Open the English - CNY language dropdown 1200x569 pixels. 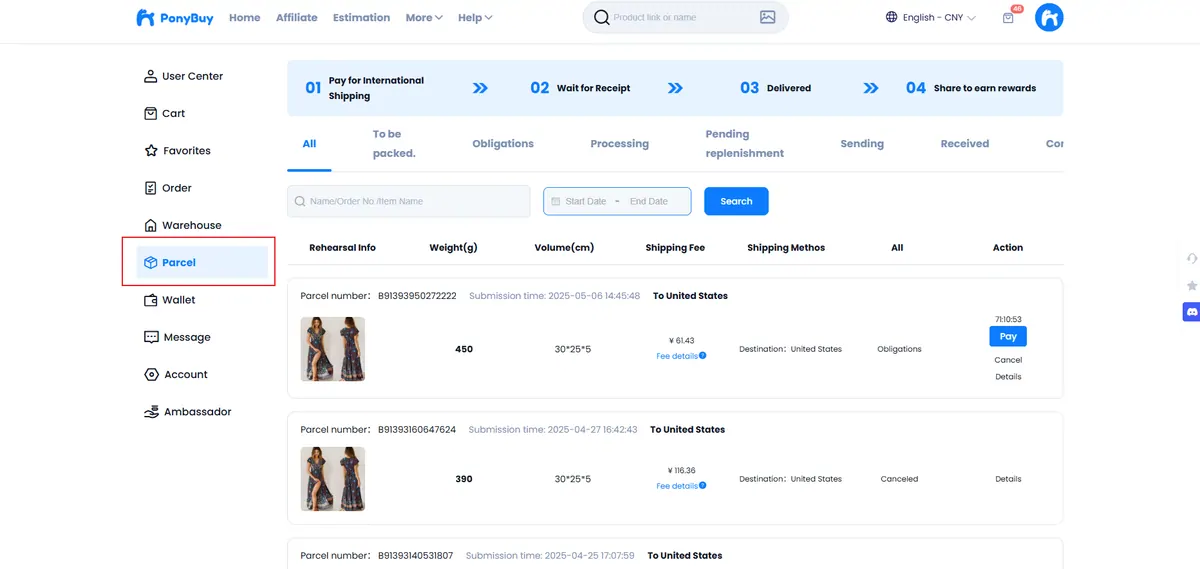point(931,17)
